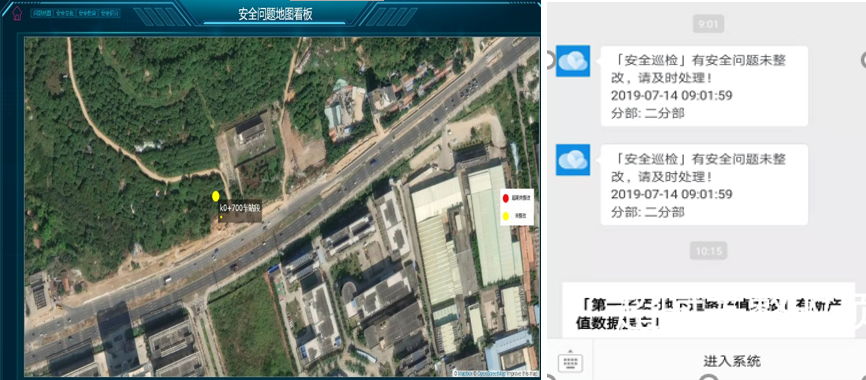Tap the 进入系统 button
This screenshot has height=380, width=866.
coord(732,362)
